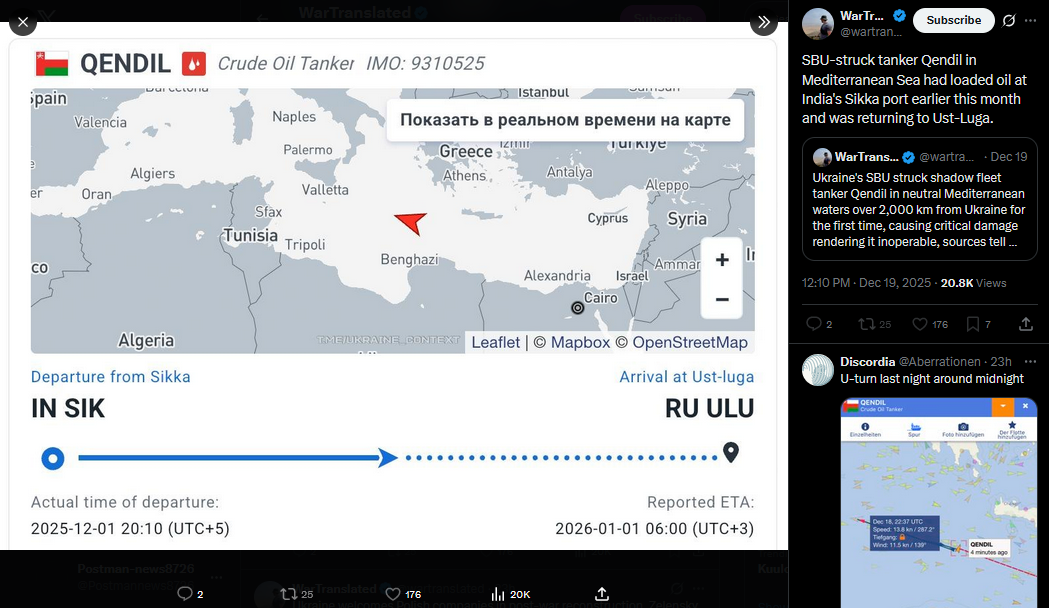The image size is (1049, 608).
Task: View analytics icon showing 20K
Action: pyautogui.click(x=498, y=594)
